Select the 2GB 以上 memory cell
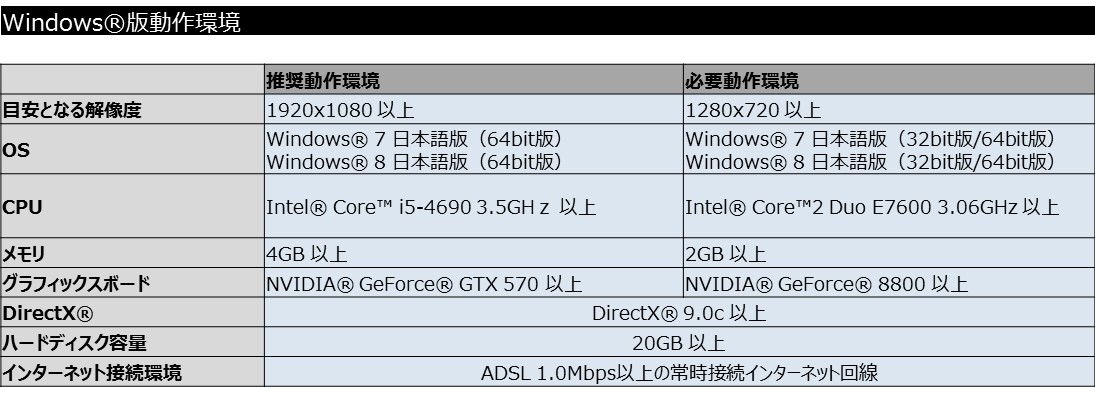Image resolution: width=1095 pixels, height=394 pixels. 889,253
